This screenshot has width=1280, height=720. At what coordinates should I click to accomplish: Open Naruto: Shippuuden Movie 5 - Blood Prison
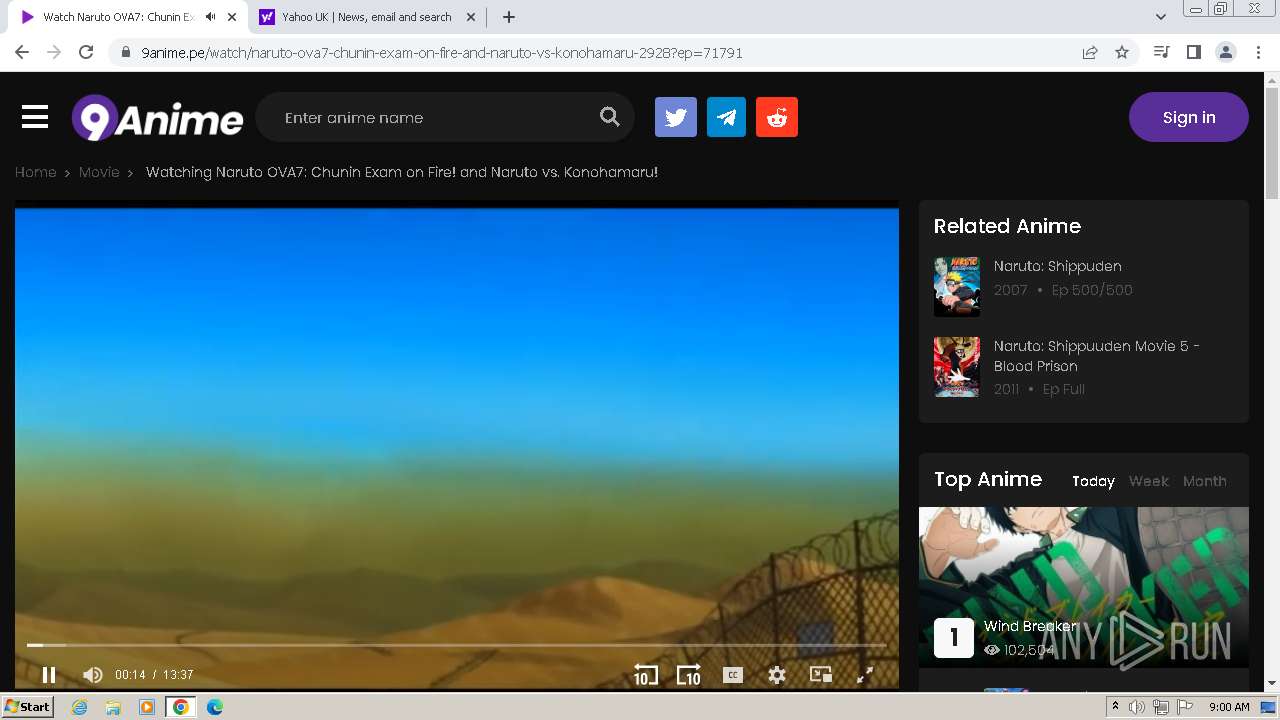(1097, 356)
